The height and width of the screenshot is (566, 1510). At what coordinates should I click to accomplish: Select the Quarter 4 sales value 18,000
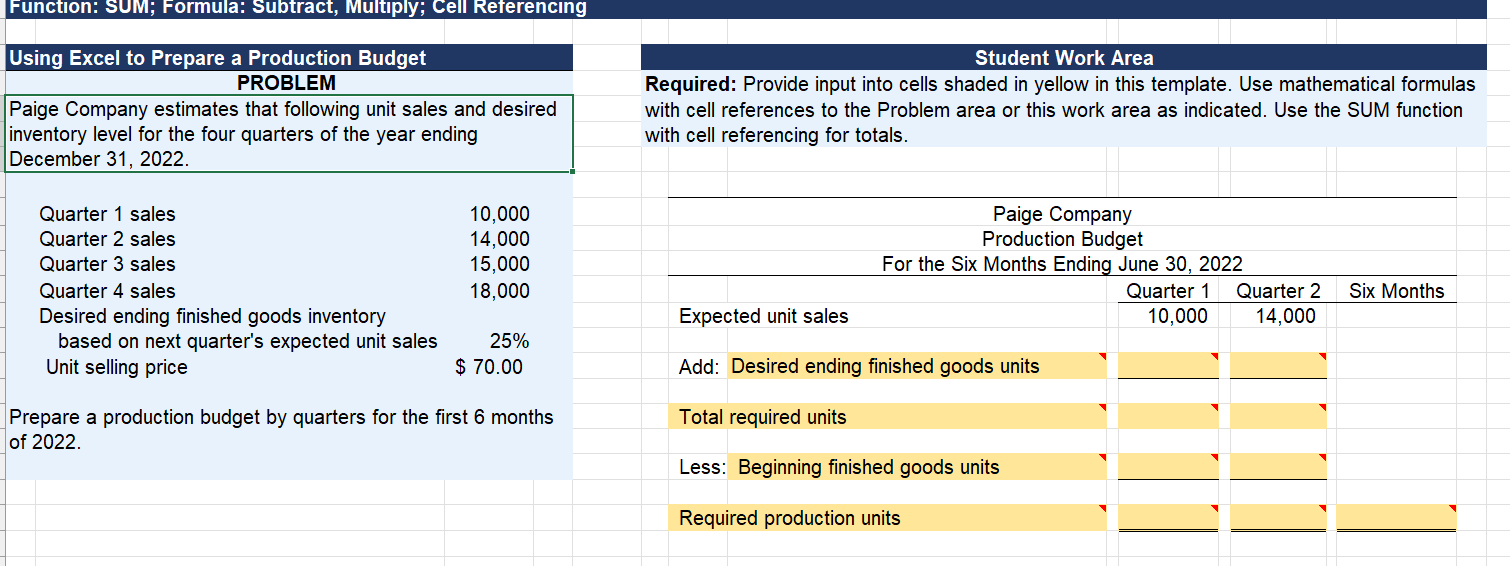coord(500,291)
